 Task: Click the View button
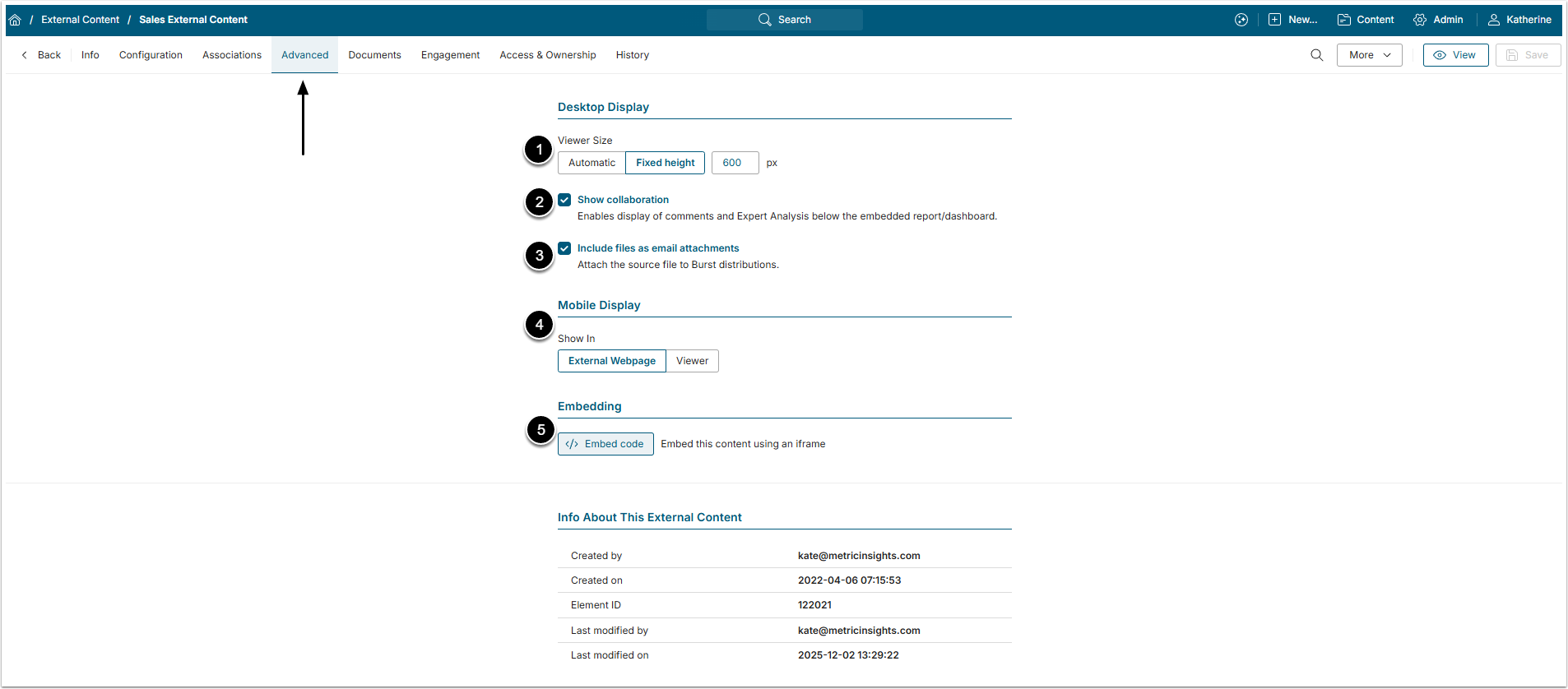(x=1455, y=55)
